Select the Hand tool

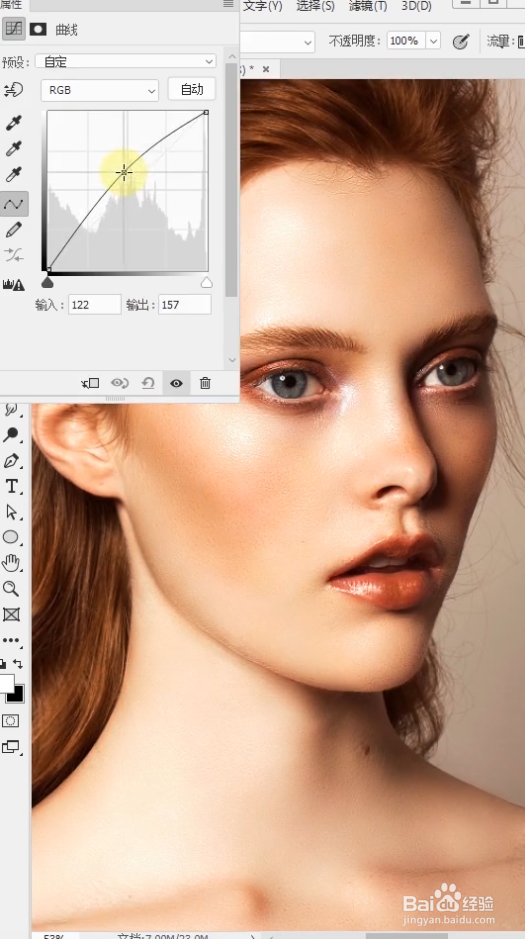tap(11, 563)
